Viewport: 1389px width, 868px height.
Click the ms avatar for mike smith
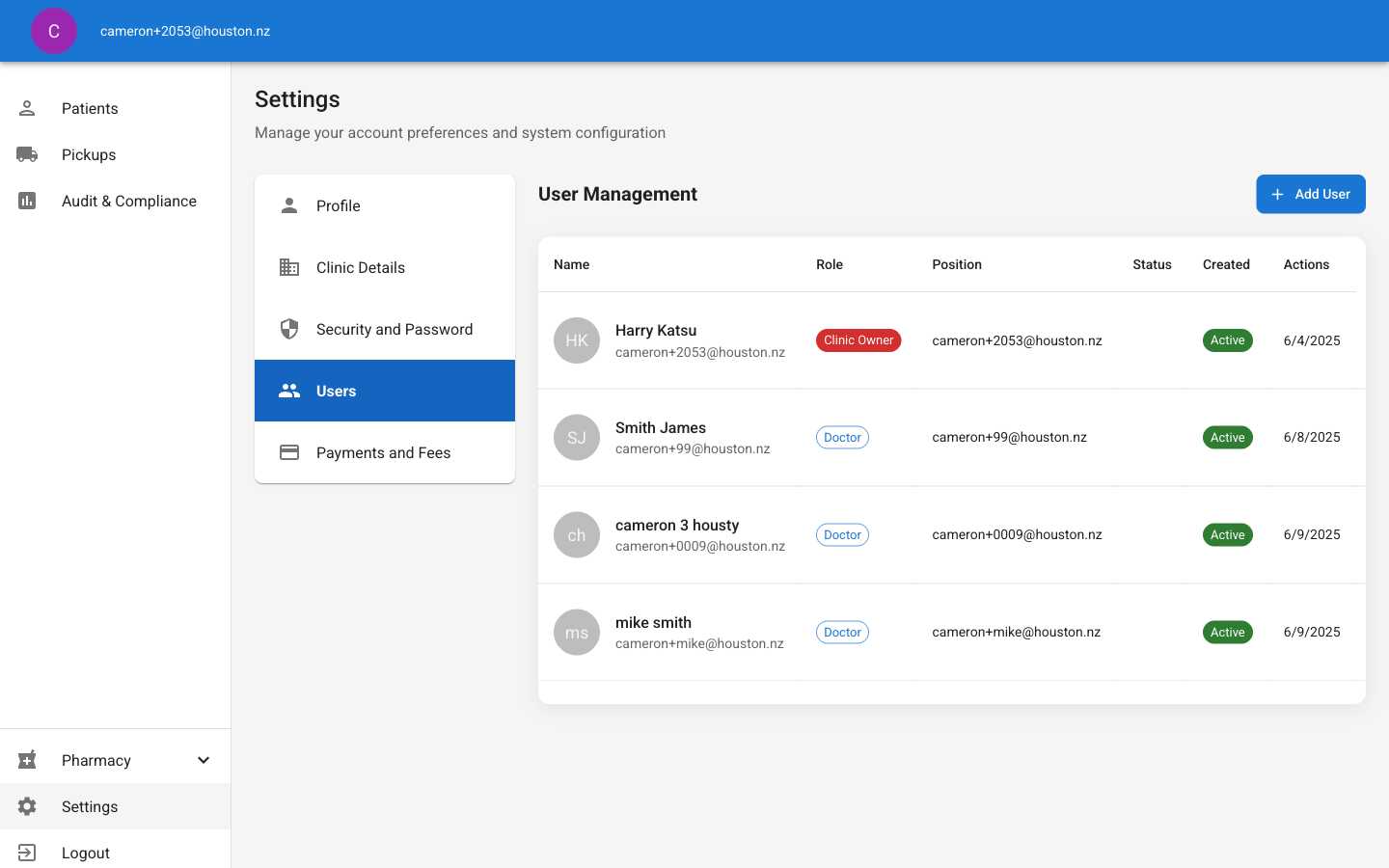[x=577, y=633]
